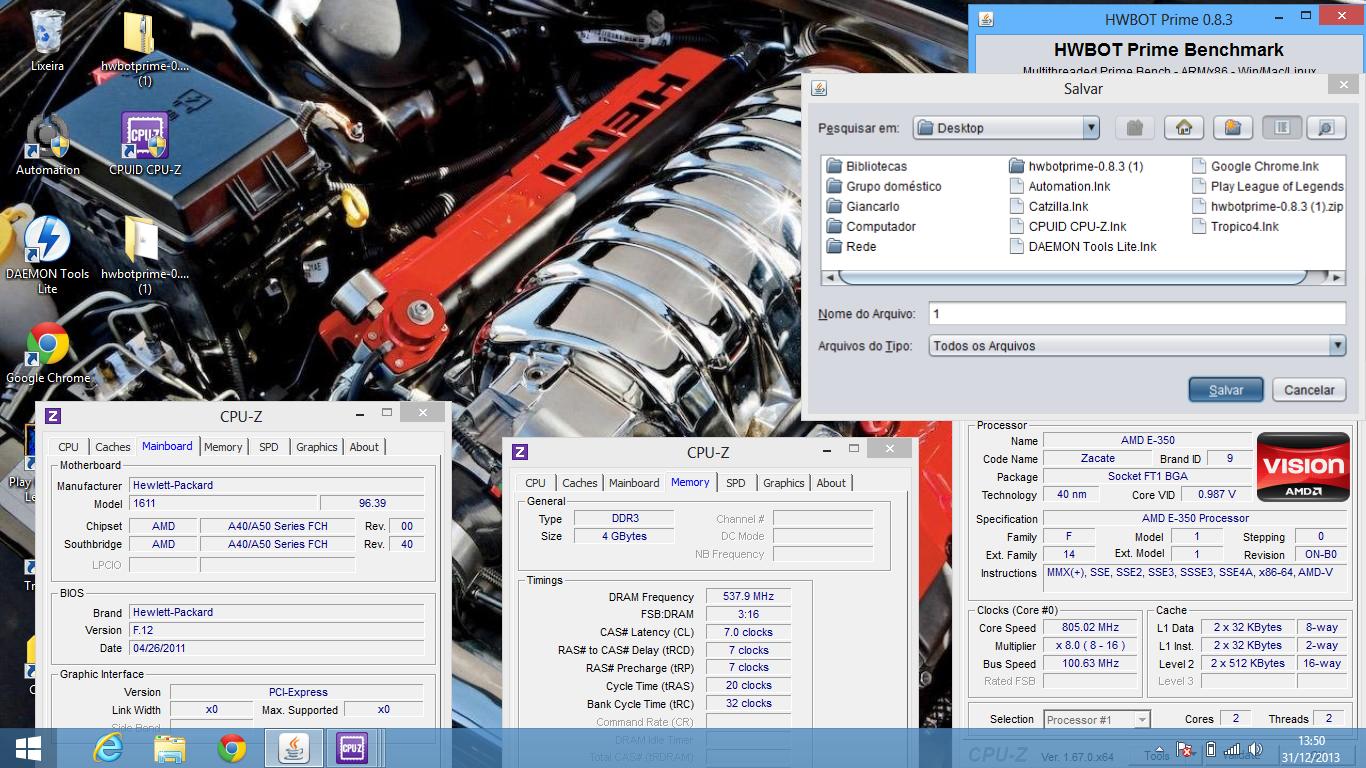Switch to details view in Salvar dialog
Image resolution: width=1366 pixels, height=768 pixels.
click(x=1326, y=128)
